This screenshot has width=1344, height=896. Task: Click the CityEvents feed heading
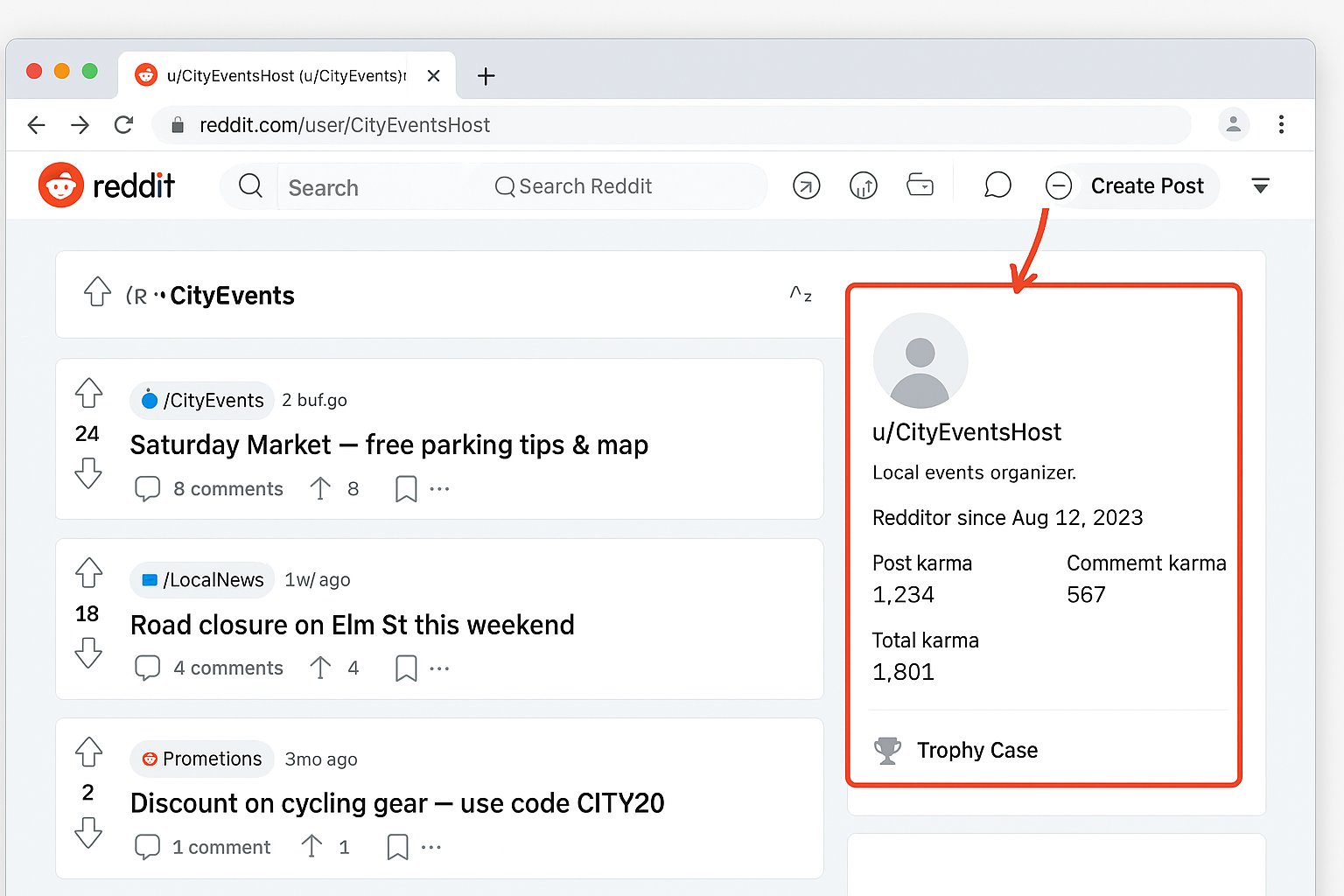232,296
